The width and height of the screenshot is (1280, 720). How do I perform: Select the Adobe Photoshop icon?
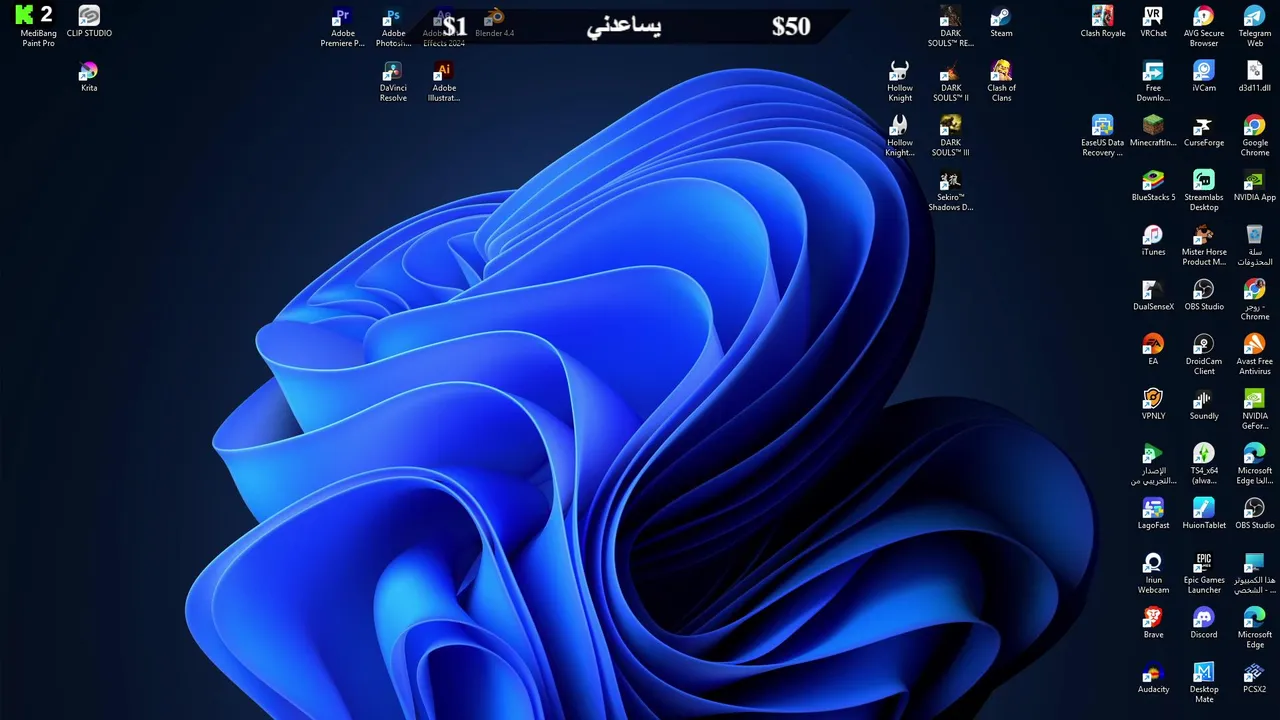[393, 26]
